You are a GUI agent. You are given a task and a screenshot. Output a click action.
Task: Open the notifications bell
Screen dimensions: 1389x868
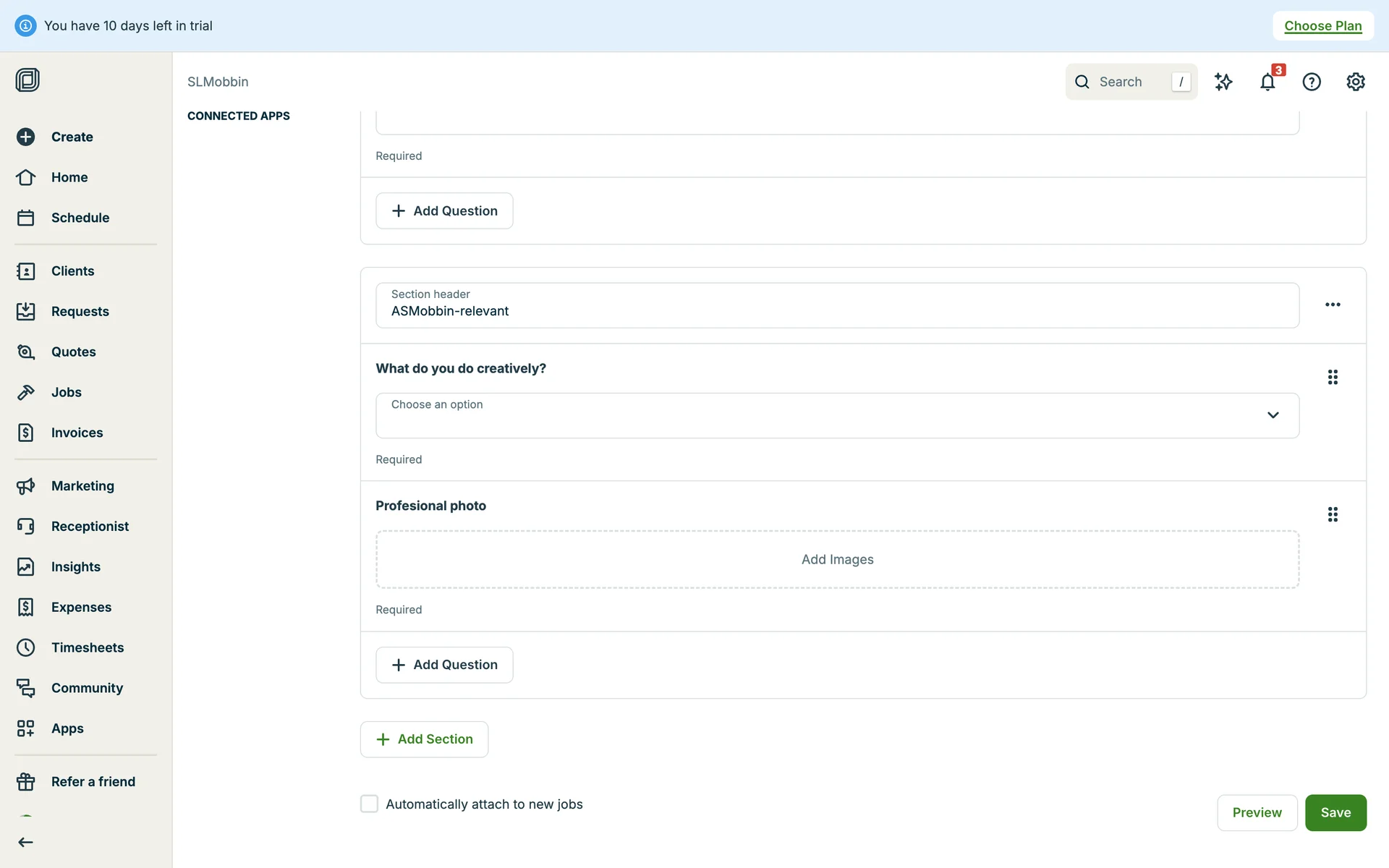tap(1267, 82)
